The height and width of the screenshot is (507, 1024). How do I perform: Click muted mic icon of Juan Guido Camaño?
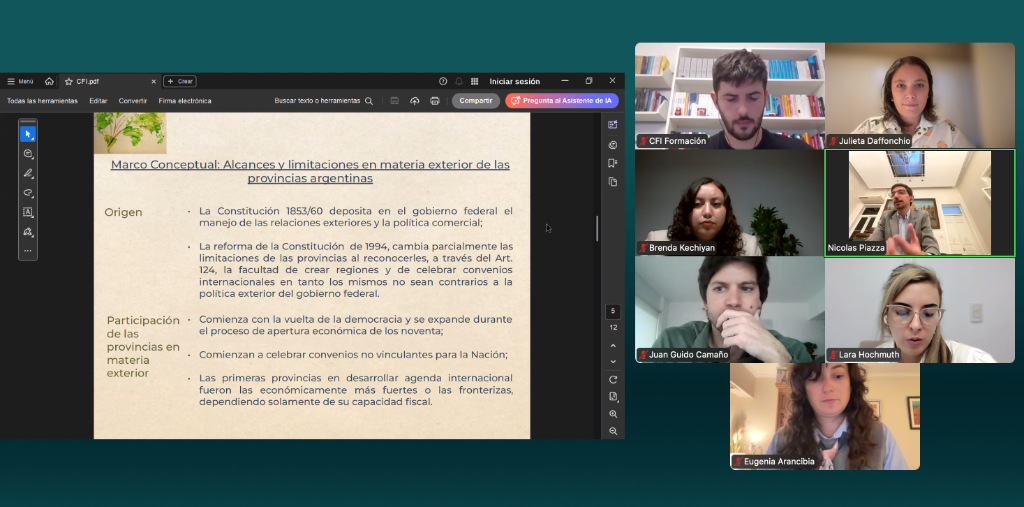coord(643,355)
